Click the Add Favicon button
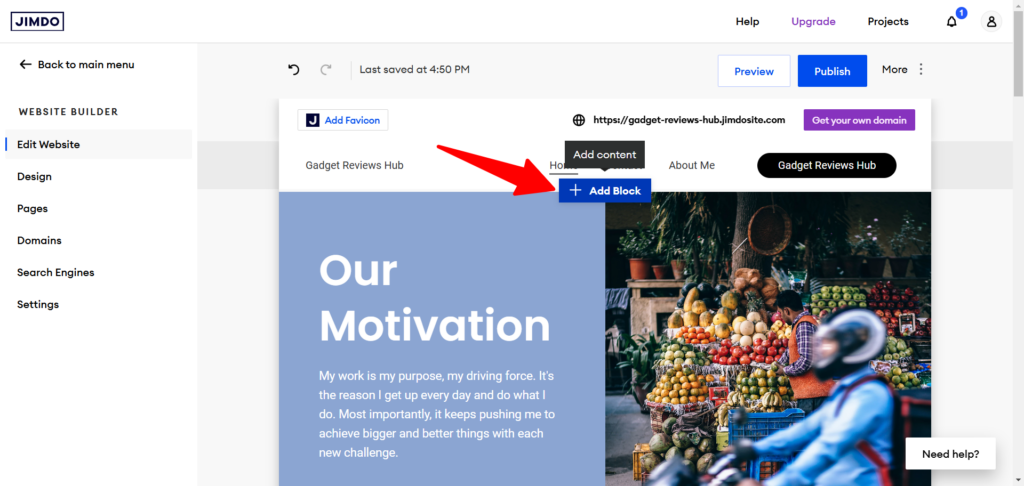Viewport: 1024px width, 486px height. coord(343,120)
